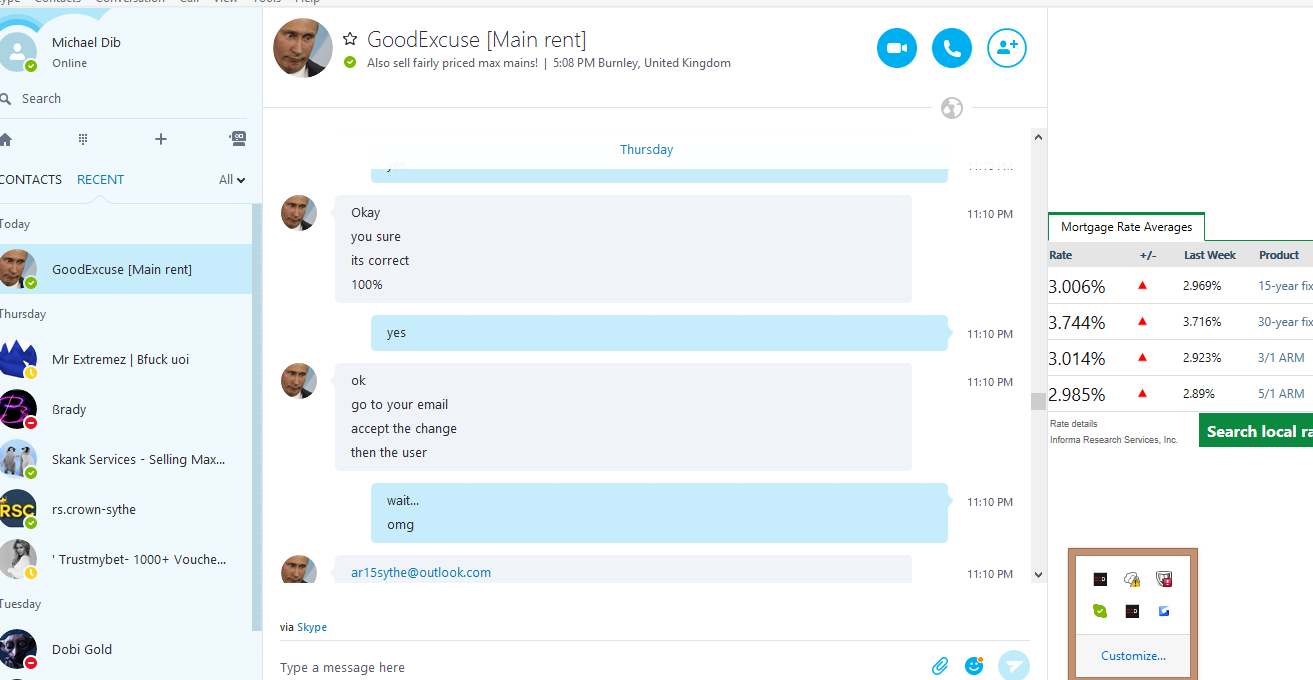Screen dimensions: 1313x680
Task: Open the bots icon in sidebar
Action: [x=237, y=139]
